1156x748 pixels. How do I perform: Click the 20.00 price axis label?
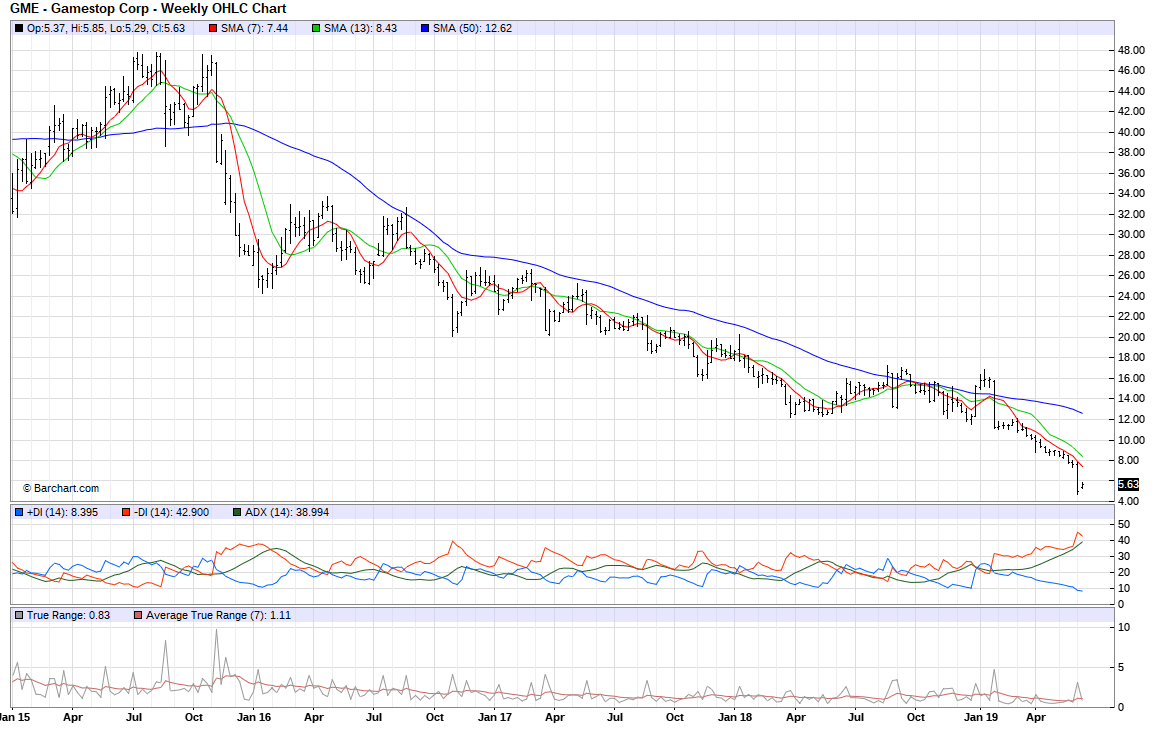click(1131, 337)
